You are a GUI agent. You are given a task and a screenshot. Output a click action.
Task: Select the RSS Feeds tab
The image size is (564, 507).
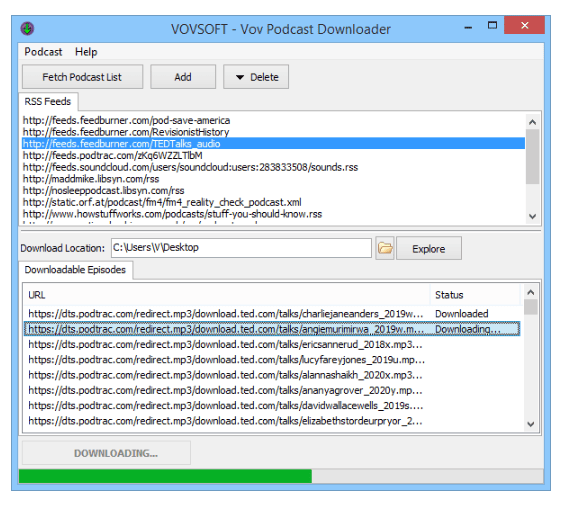[48, 101]
